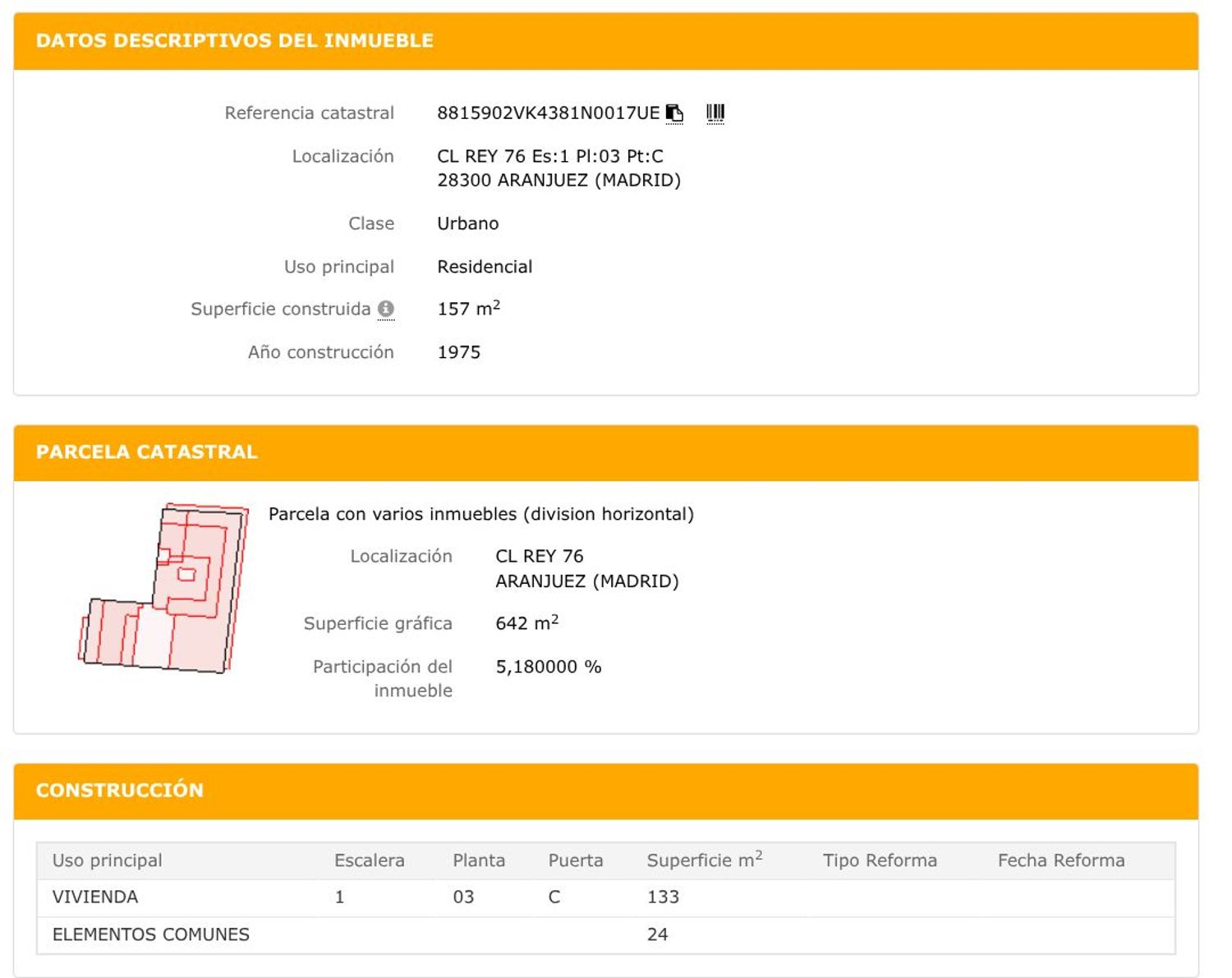The width and height of the screenshot is (1232, 978).
Task: Click the 5,180000 % participation value
Action: [549, 668]
